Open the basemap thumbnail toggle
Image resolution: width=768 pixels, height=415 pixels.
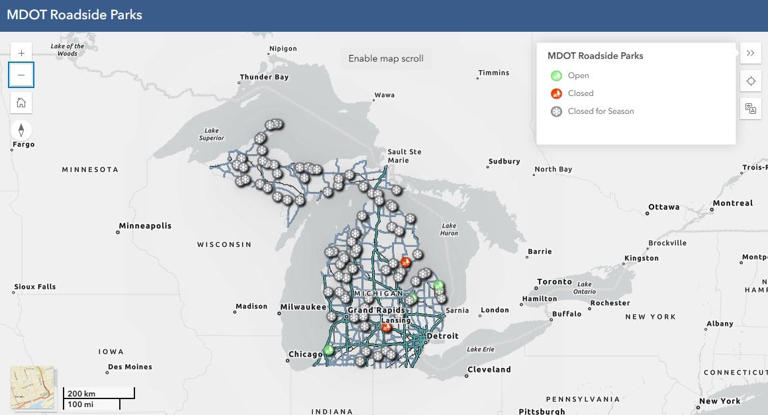point(33,388)
